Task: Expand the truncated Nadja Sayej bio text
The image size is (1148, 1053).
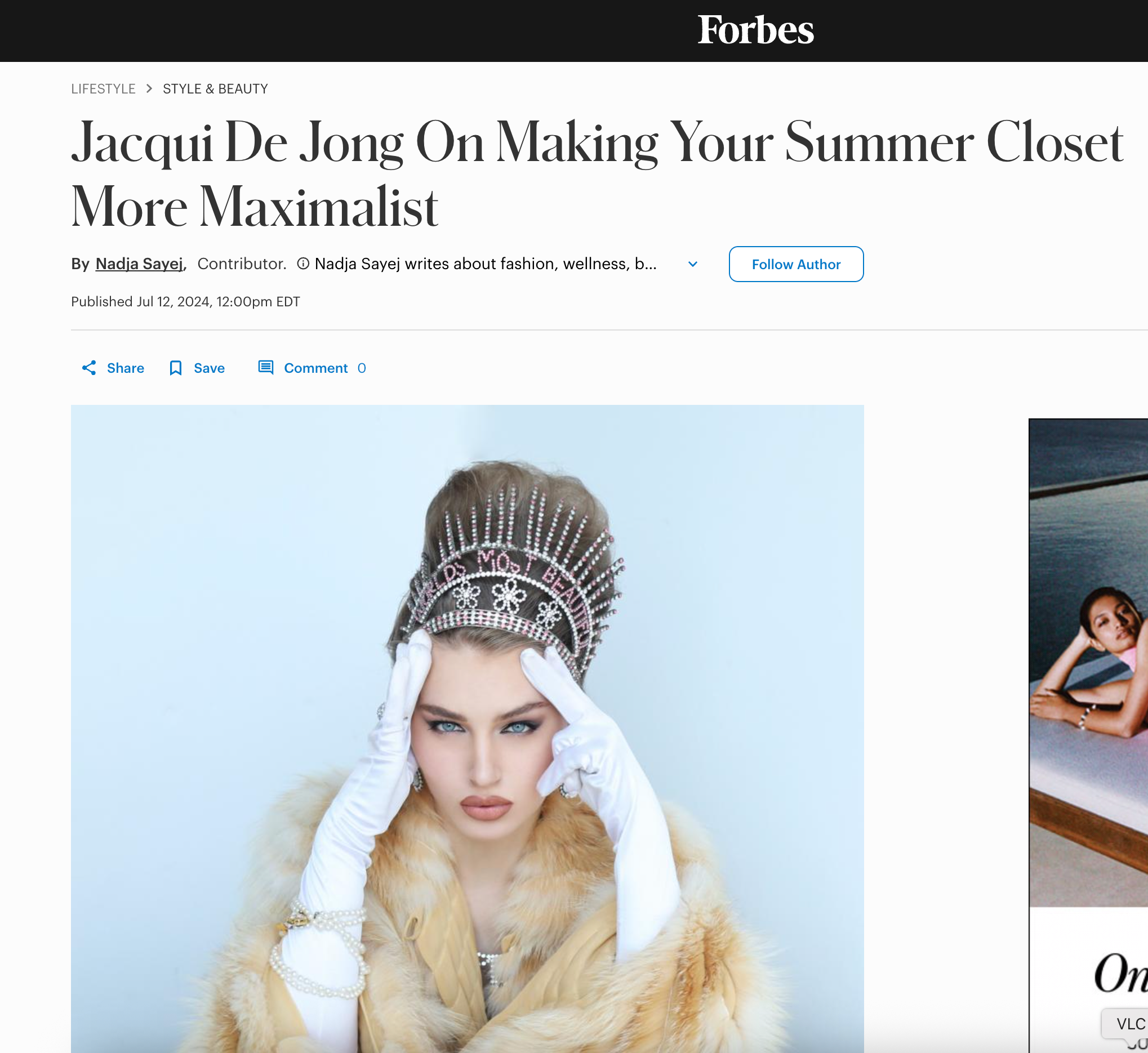Action: [486, 264]
